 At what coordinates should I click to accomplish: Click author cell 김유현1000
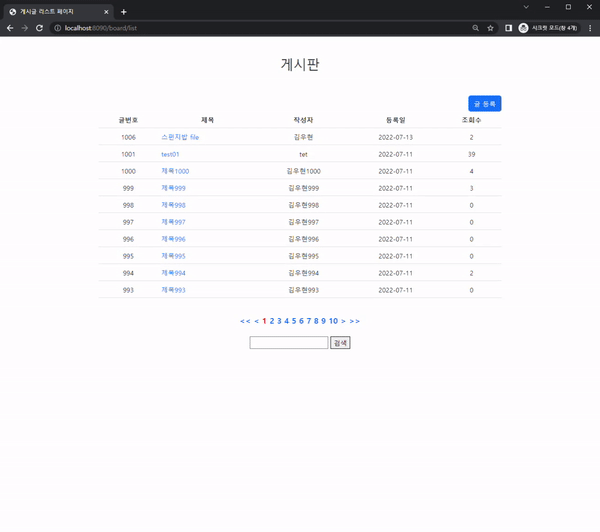tap(303, 171)
